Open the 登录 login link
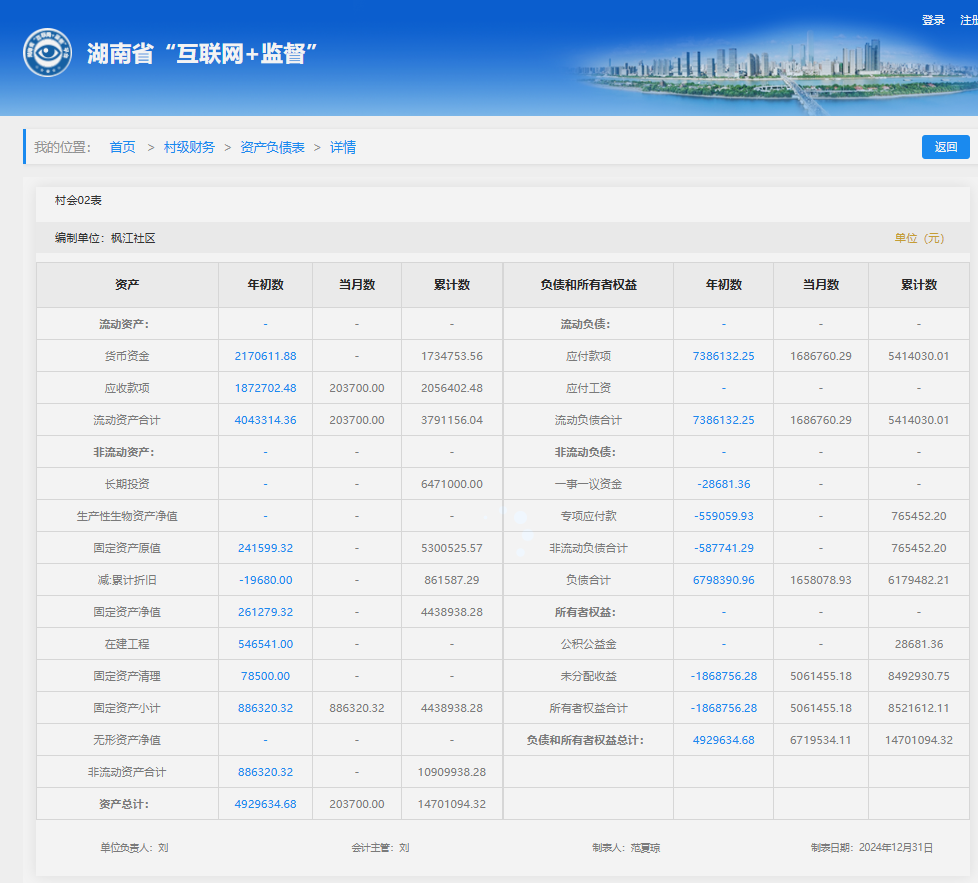Viewport: 978px width, 883px height. pos(933,20)
